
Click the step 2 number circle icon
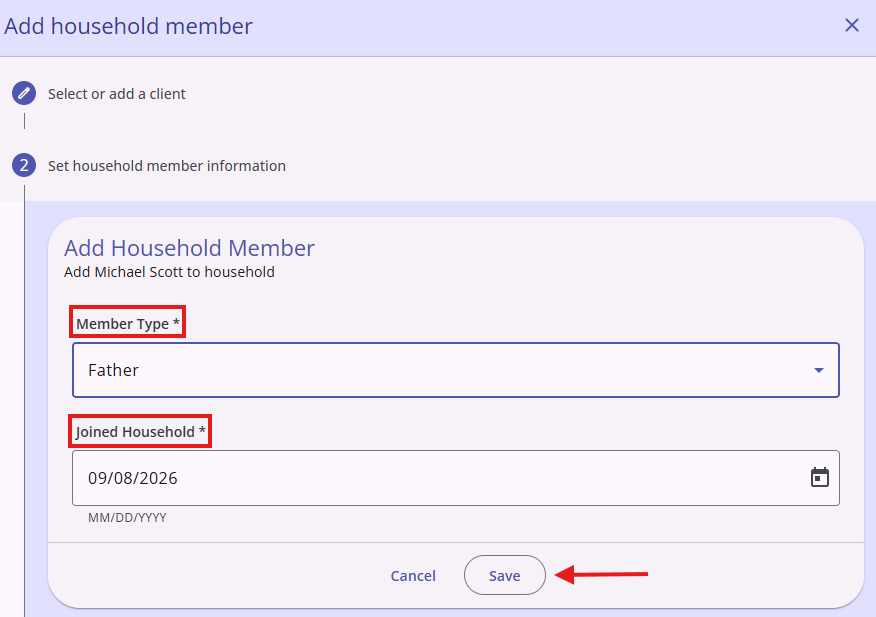(24, 165)
